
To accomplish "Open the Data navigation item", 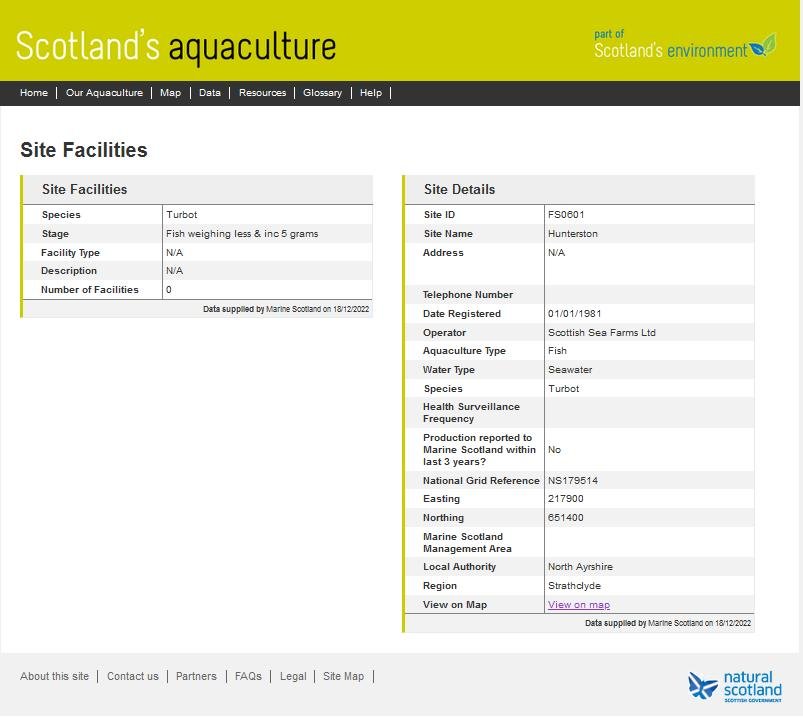I will pos(210,93).
